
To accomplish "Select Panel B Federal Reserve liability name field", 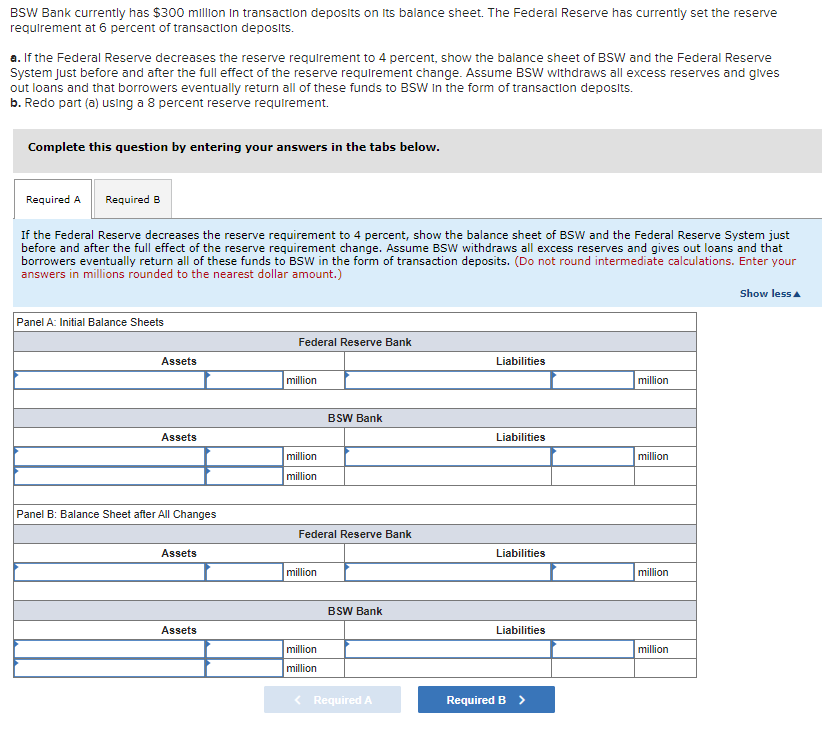I will click(x=448, y=572).
